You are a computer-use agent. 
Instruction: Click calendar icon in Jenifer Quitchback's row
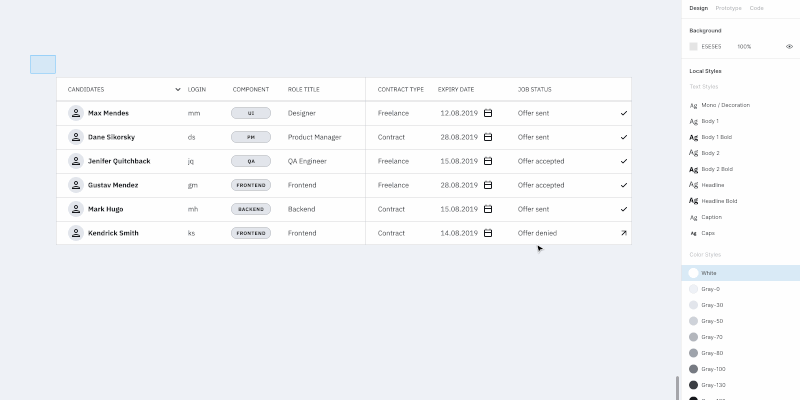[x=488, y=161]
